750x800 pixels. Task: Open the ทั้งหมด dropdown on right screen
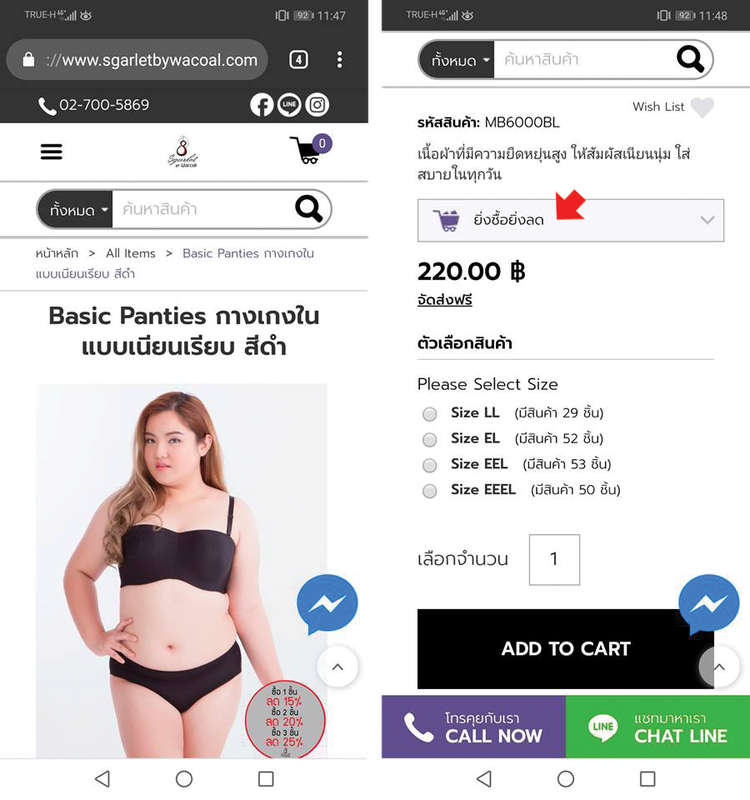[x=457, y=60]
